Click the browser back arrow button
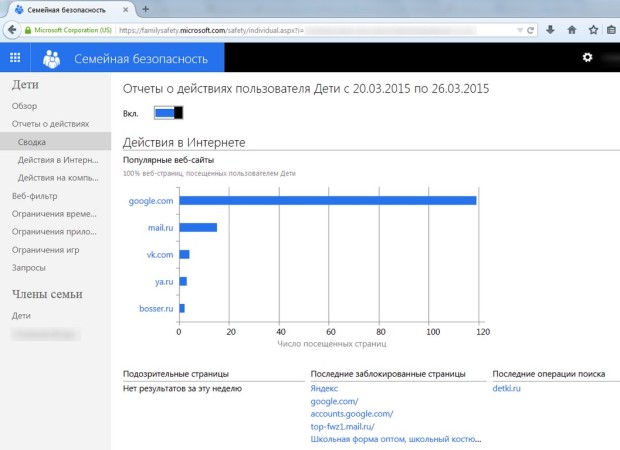The width and height of the screenshot is (620, 450). pos(12,30)
